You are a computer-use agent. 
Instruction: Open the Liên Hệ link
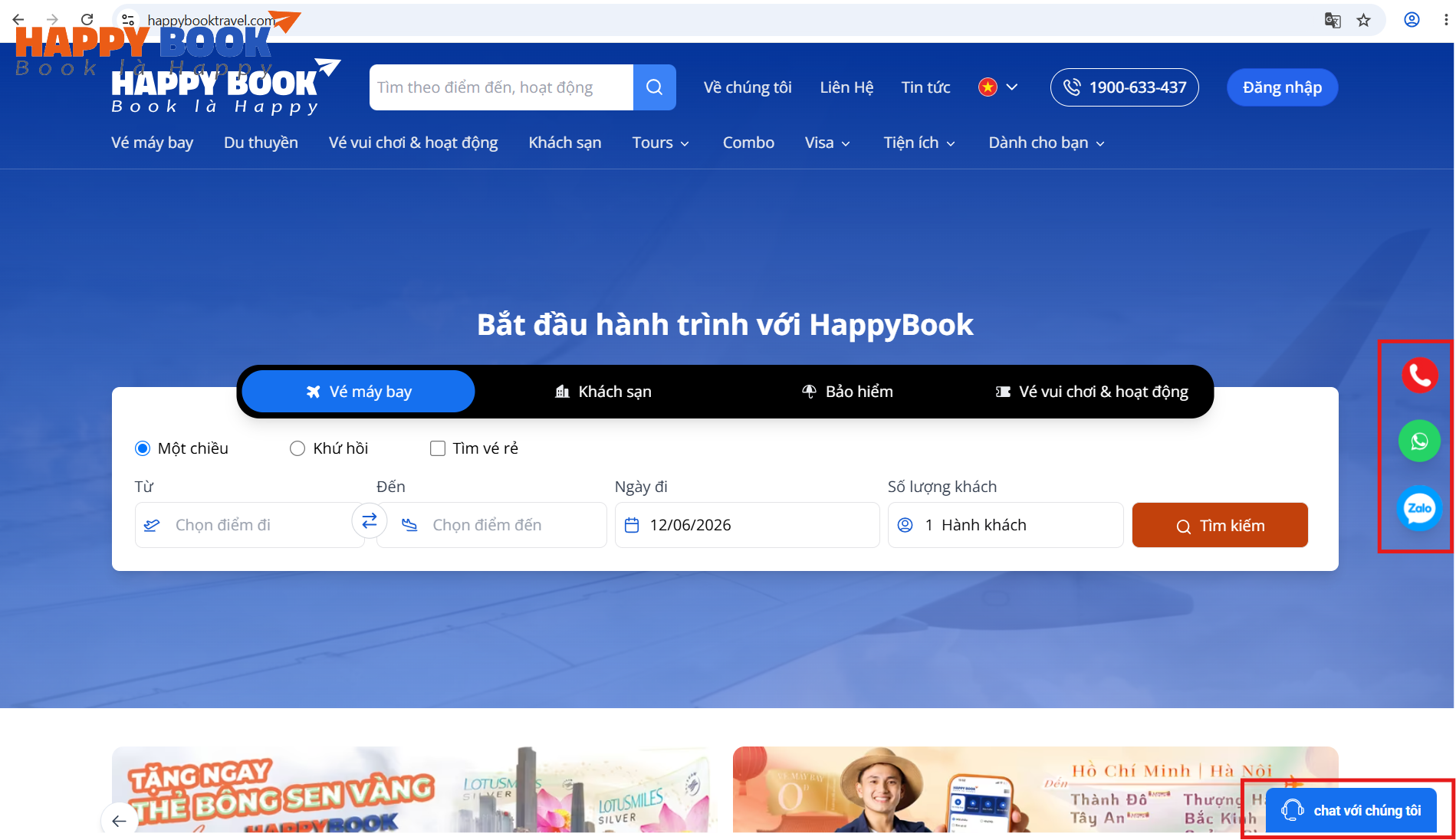pos(846,87)
